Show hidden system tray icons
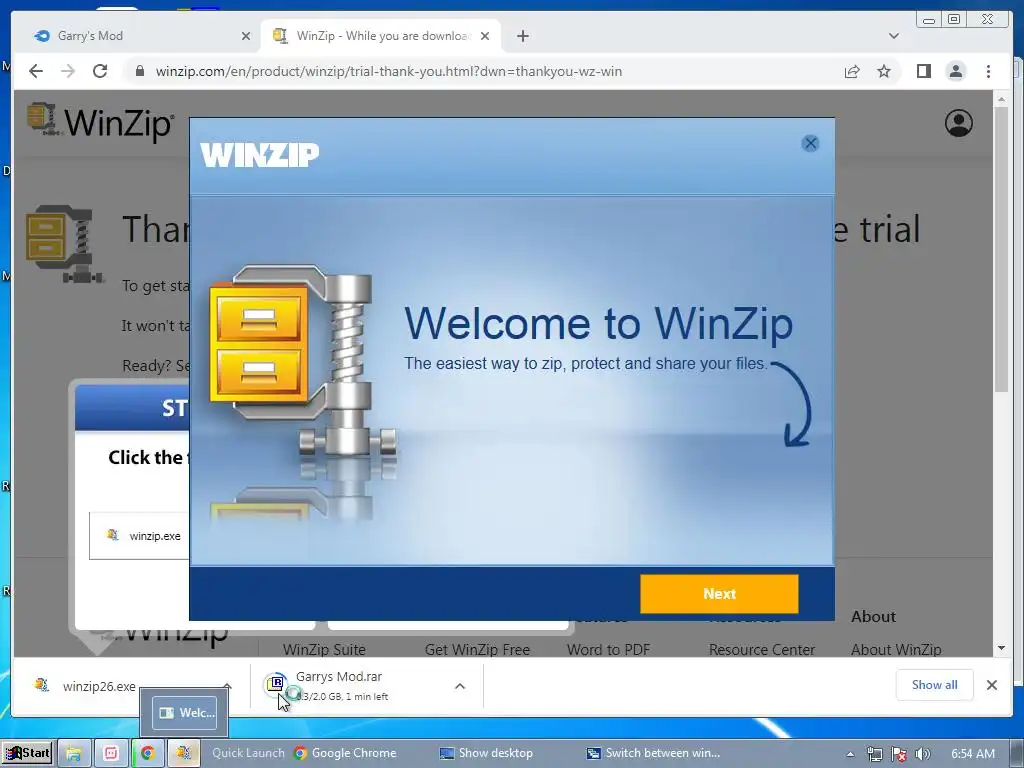This screenshot has width=1024, height=768. tap(850, 754)
